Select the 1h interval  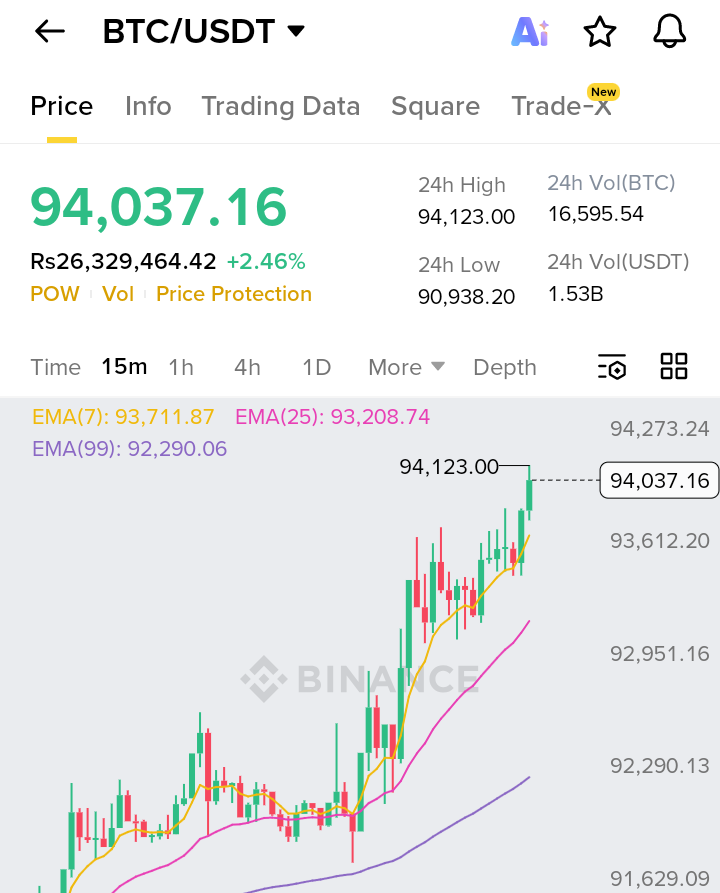coord(181,367)
